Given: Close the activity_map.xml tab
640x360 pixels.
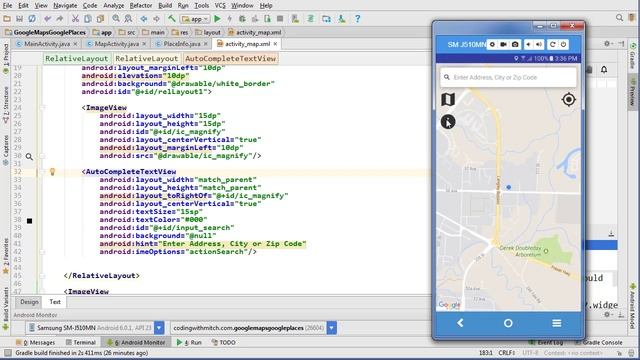Looking at the screenshot, I should coord(276,44).
